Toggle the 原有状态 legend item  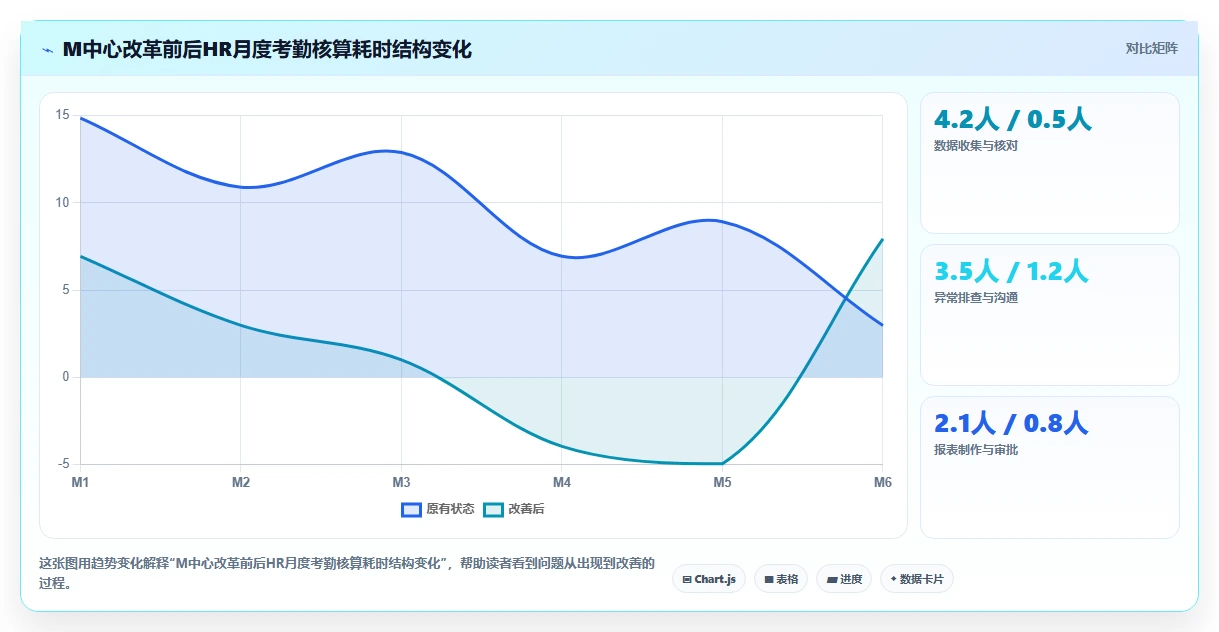[x=438, y=509]
